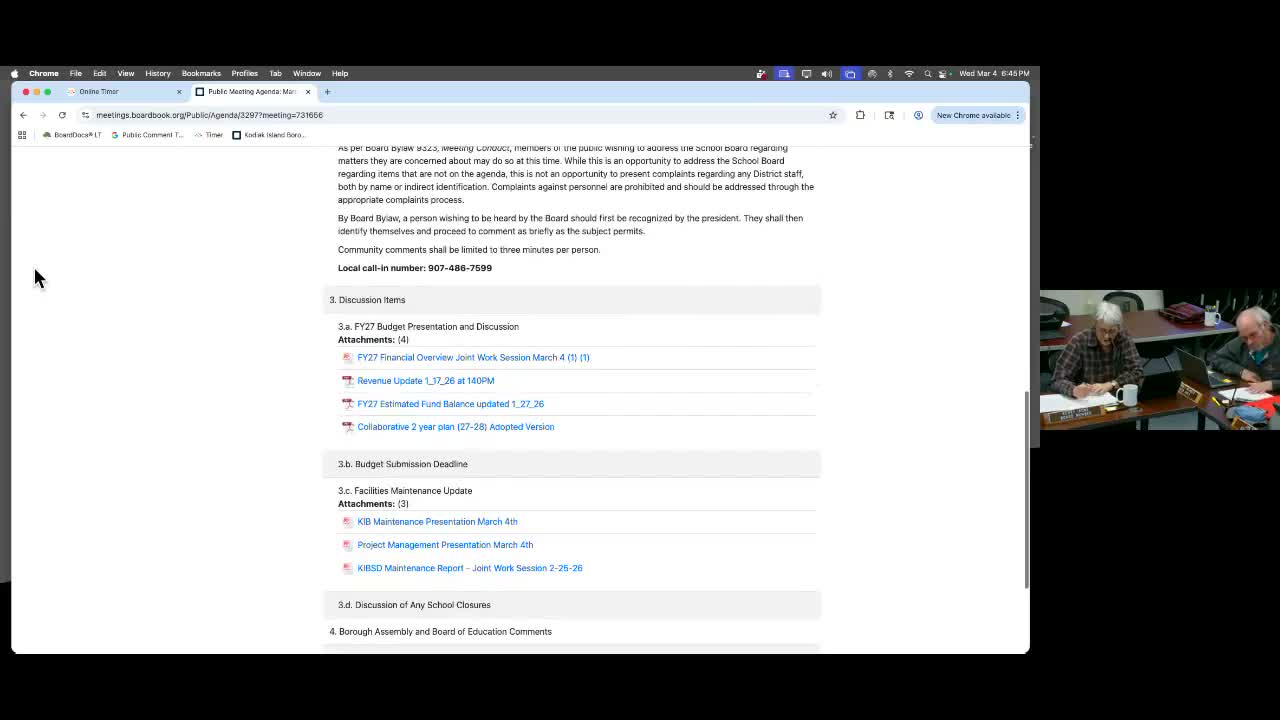
Task: Open a new browser tab
Action: (x=327, y=92)
